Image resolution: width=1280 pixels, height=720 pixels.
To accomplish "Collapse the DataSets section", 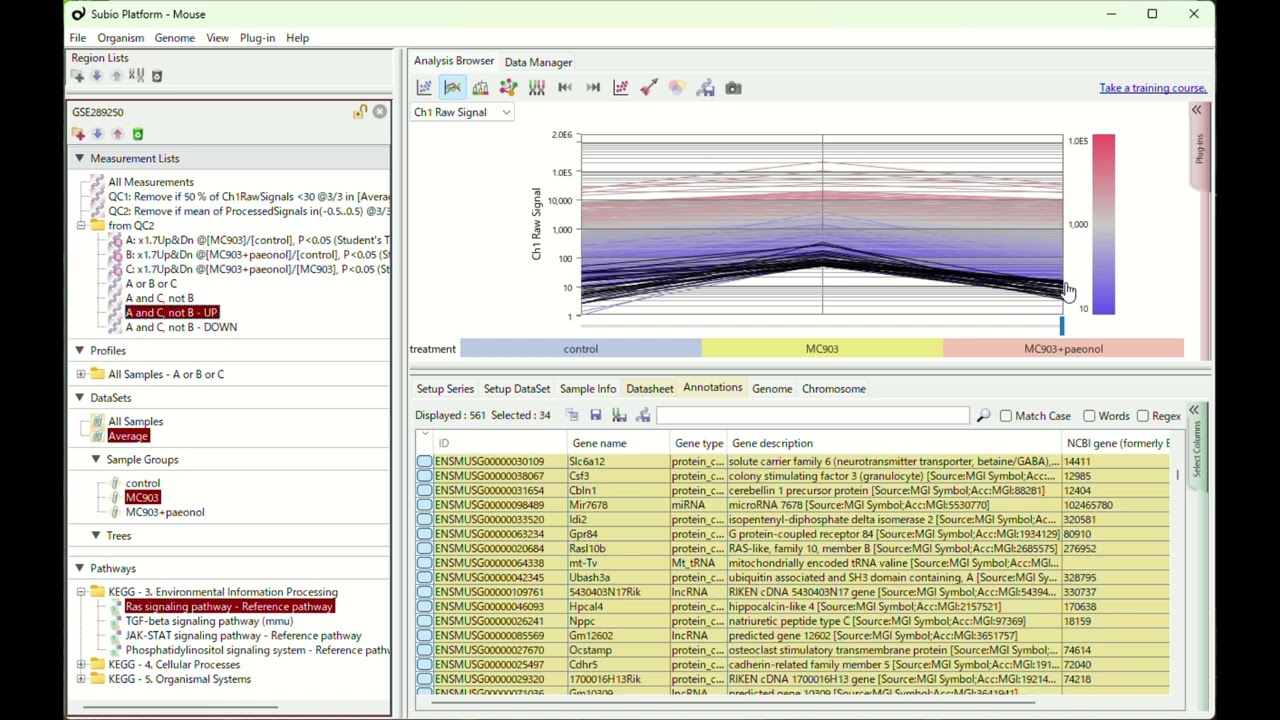I will (79, 398).
